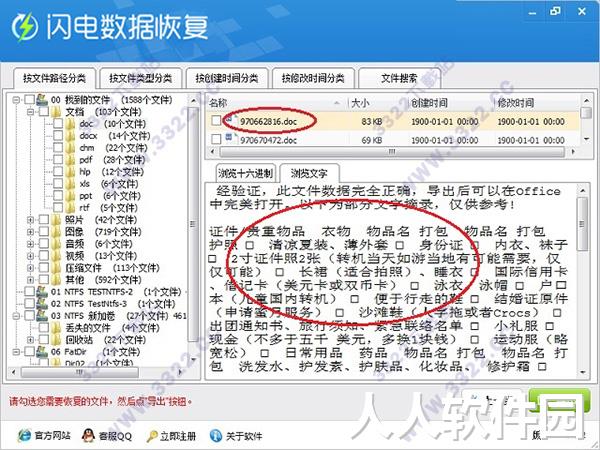The image size is (600, 450).
Task: Tick the 00 找到的文件 checkbox
Action: coord(29,100)
